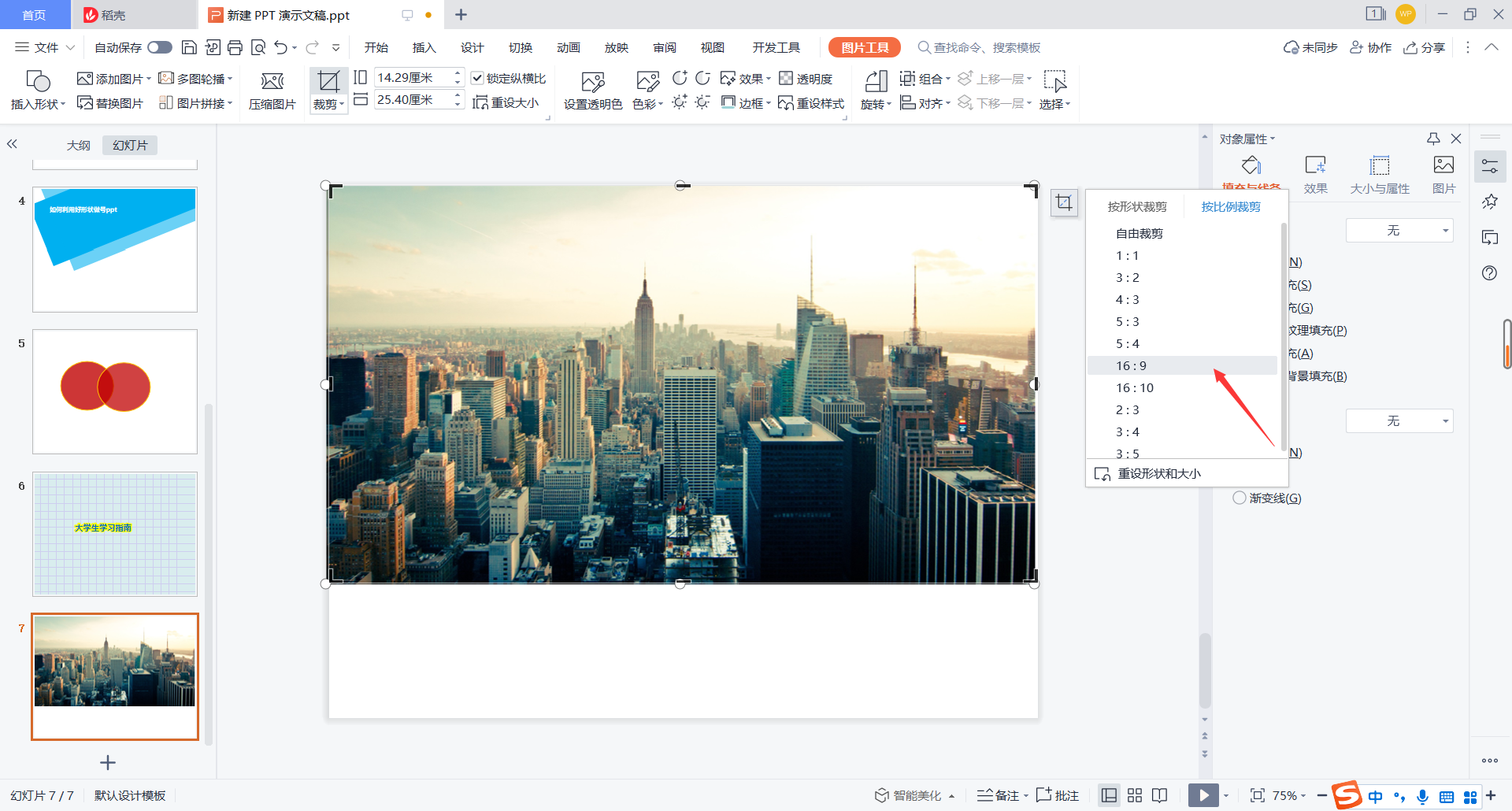Screen dimensions: 1512x811
Task: Add a new slide with plus button
Action: coord(108,762)
